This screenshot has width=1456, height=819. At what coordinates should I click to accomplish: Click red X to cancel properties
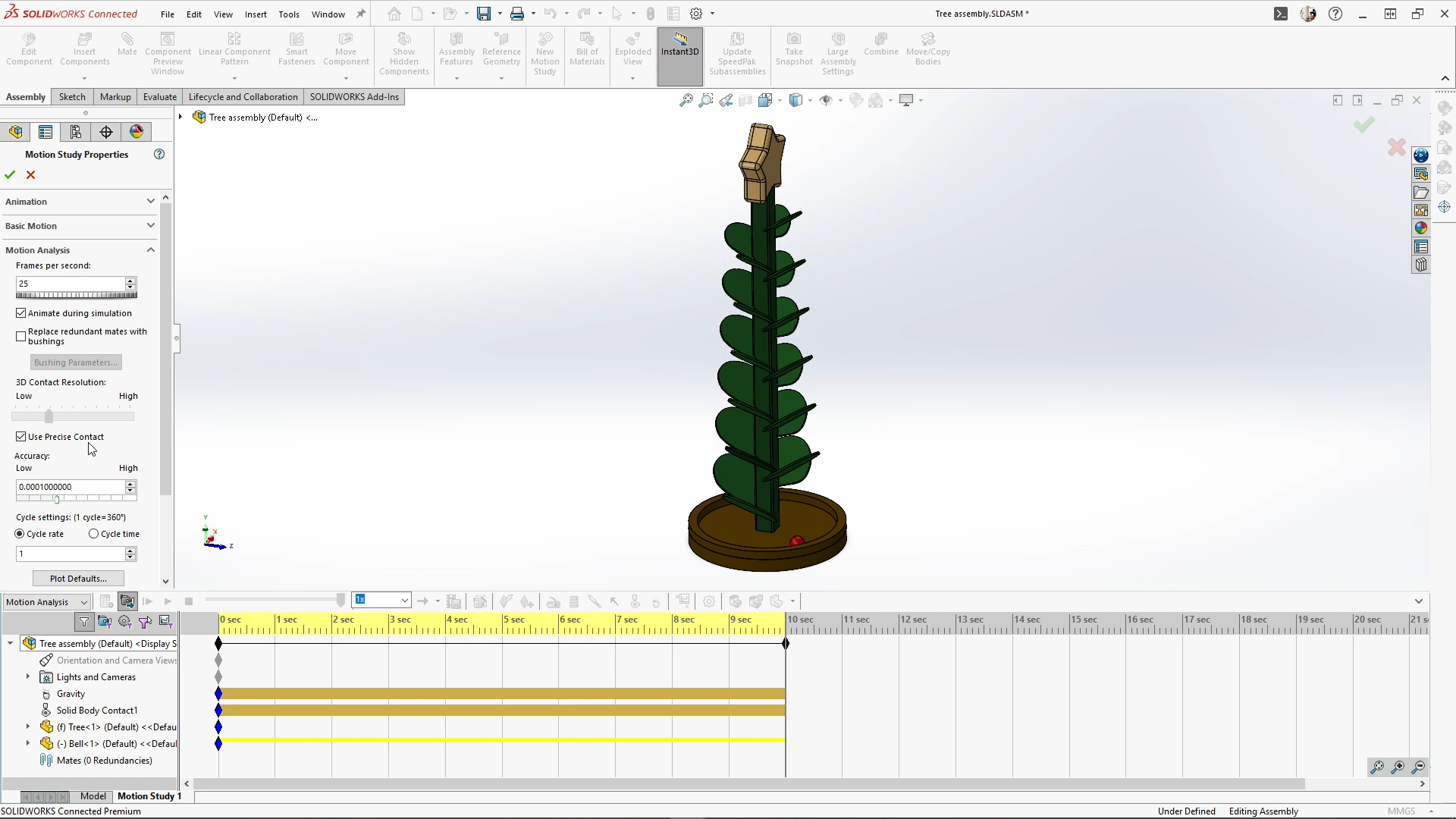pos(31,175)
